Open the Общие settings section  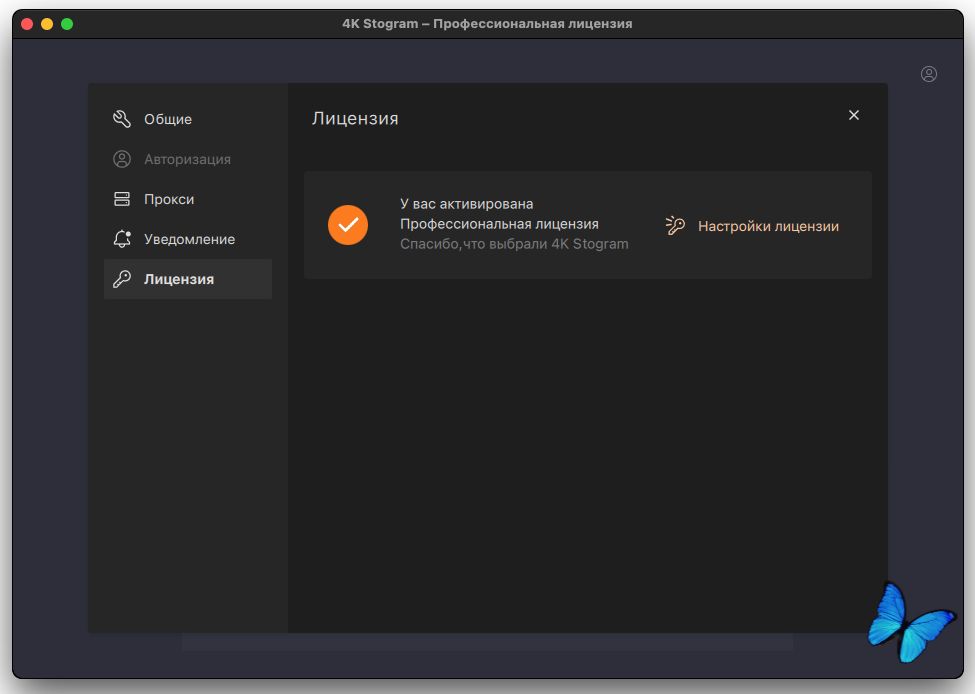pyautogui.click(x=188, y=119)
